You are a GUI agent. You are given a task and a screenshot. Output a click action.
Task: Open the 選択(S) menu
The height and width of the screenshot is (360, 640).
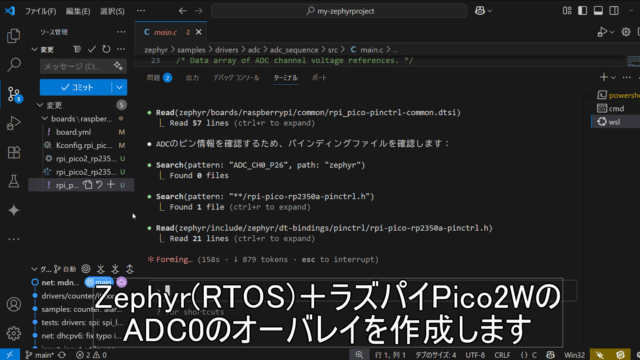point(112,11)
